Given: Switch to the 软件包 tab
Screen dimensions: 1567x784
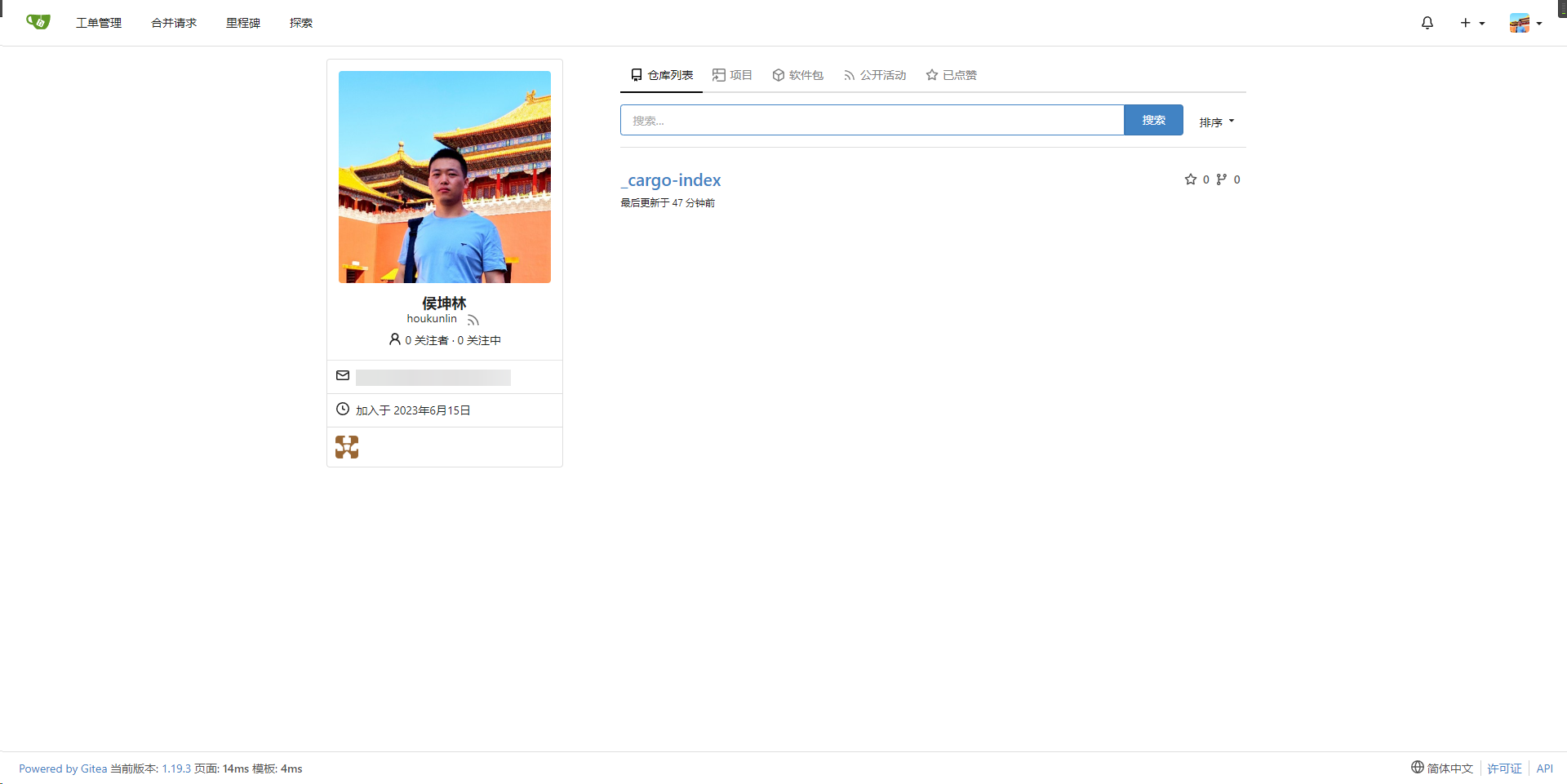Looking at the screenshot, I should point(797,75).
